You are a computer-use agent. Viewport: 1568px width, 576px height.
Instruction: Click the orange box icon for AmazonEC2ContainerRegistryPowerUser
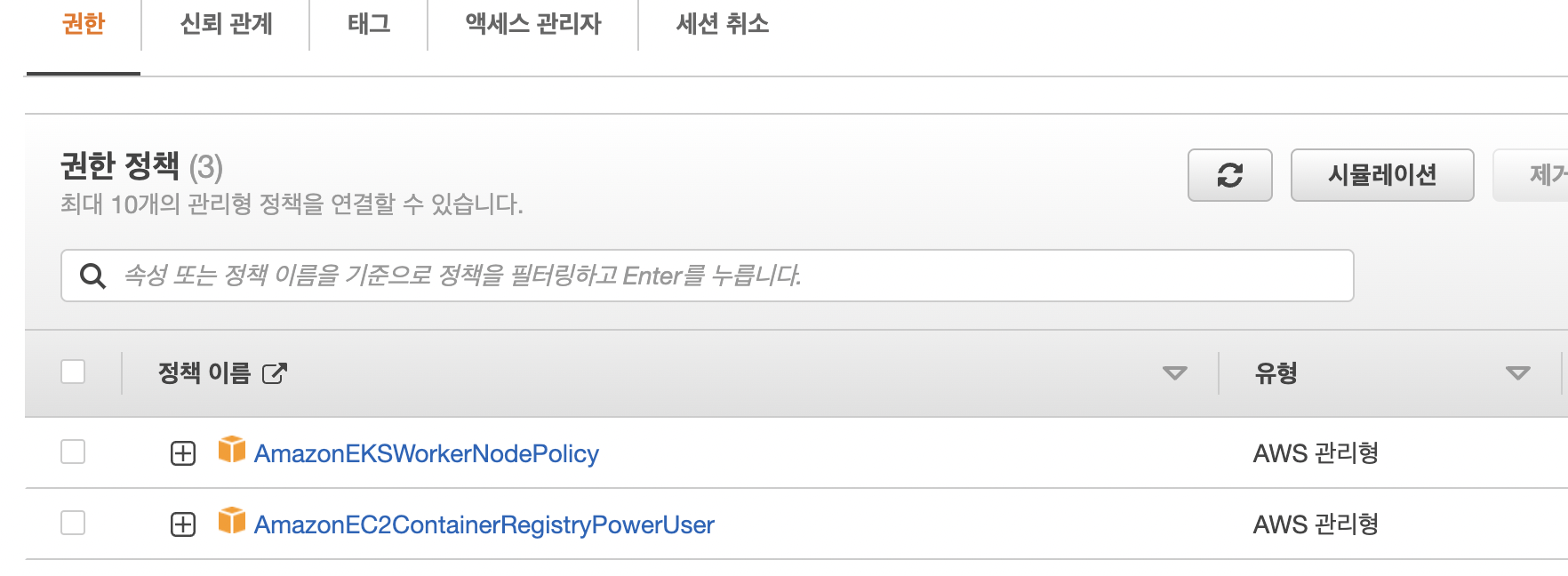tap(232, 521)
